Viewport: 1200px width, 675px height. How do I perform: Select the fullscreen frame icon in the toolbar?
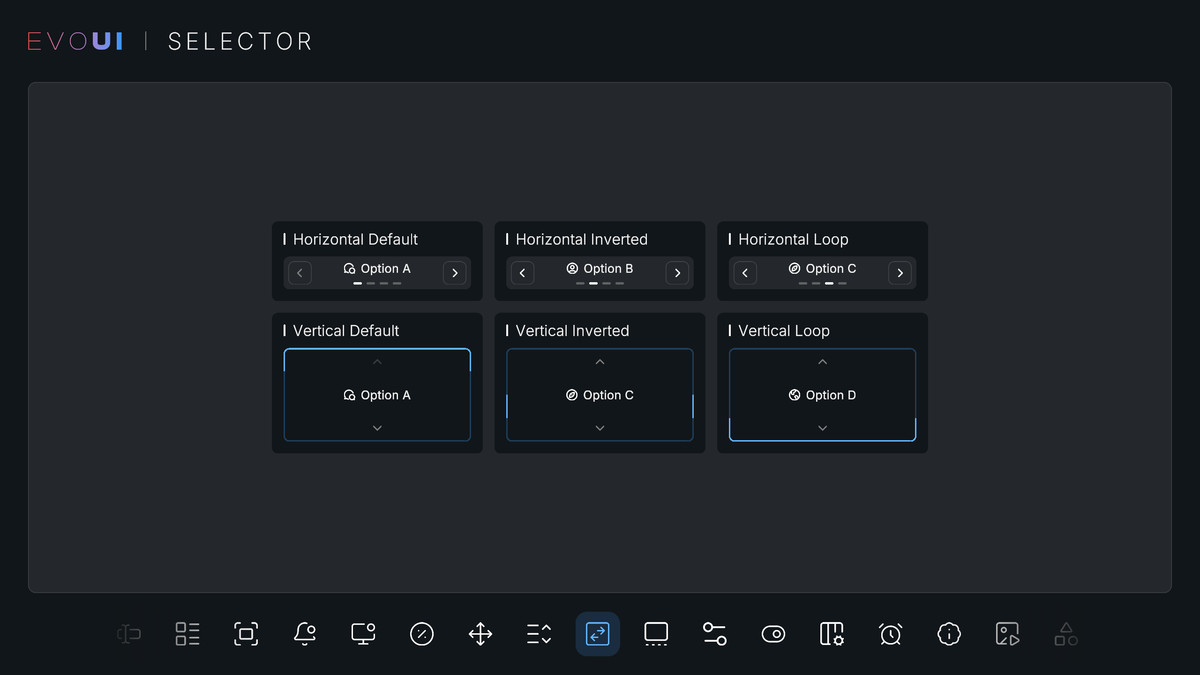coord(245,633)
